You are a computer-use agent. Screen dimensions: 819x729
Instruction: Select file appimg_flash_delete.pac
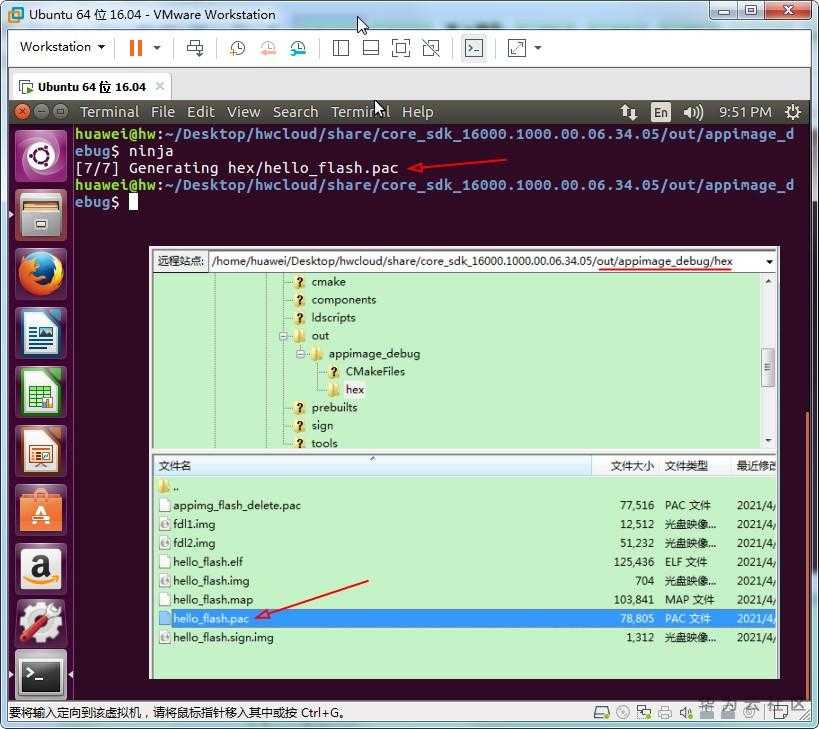[465, 505]
